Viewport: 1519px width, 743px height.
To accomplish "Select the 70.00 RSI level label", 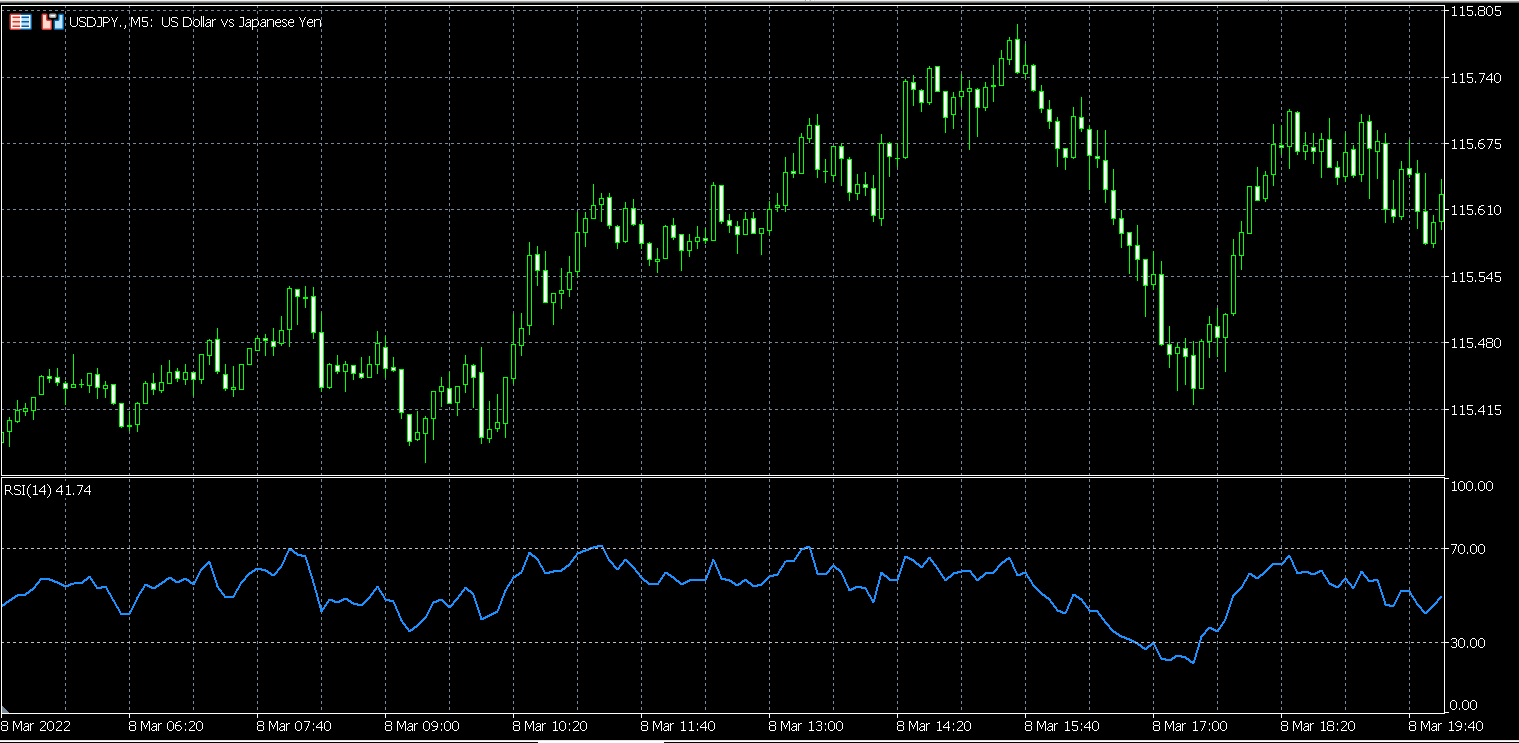I will coord(1469,549).
